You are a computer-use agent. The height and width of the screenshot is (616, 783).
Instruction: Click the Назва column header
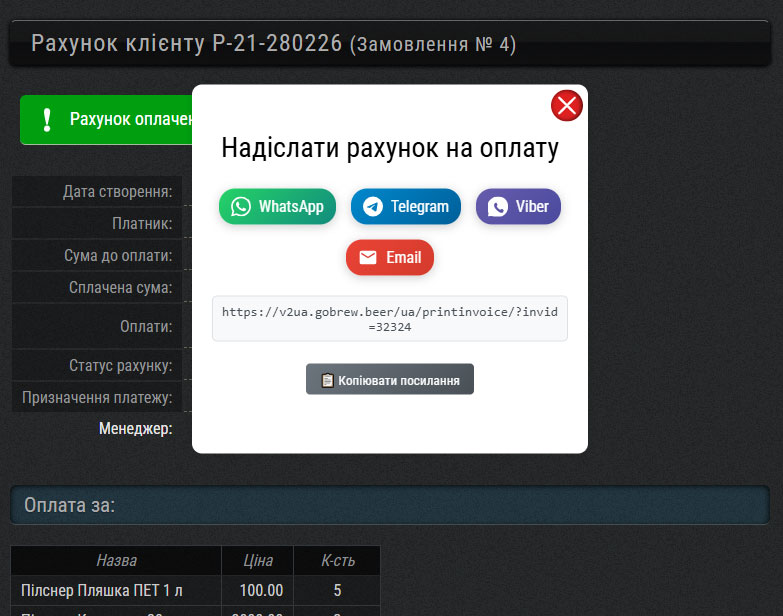click(116, 560)
